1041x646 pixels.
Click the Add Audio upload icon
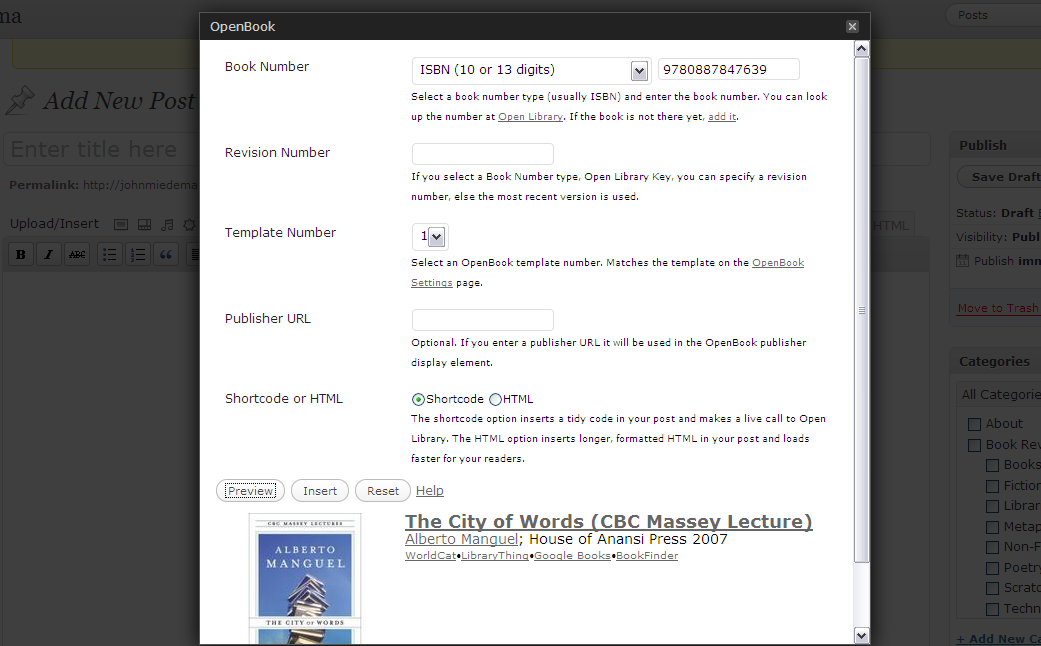167,224
